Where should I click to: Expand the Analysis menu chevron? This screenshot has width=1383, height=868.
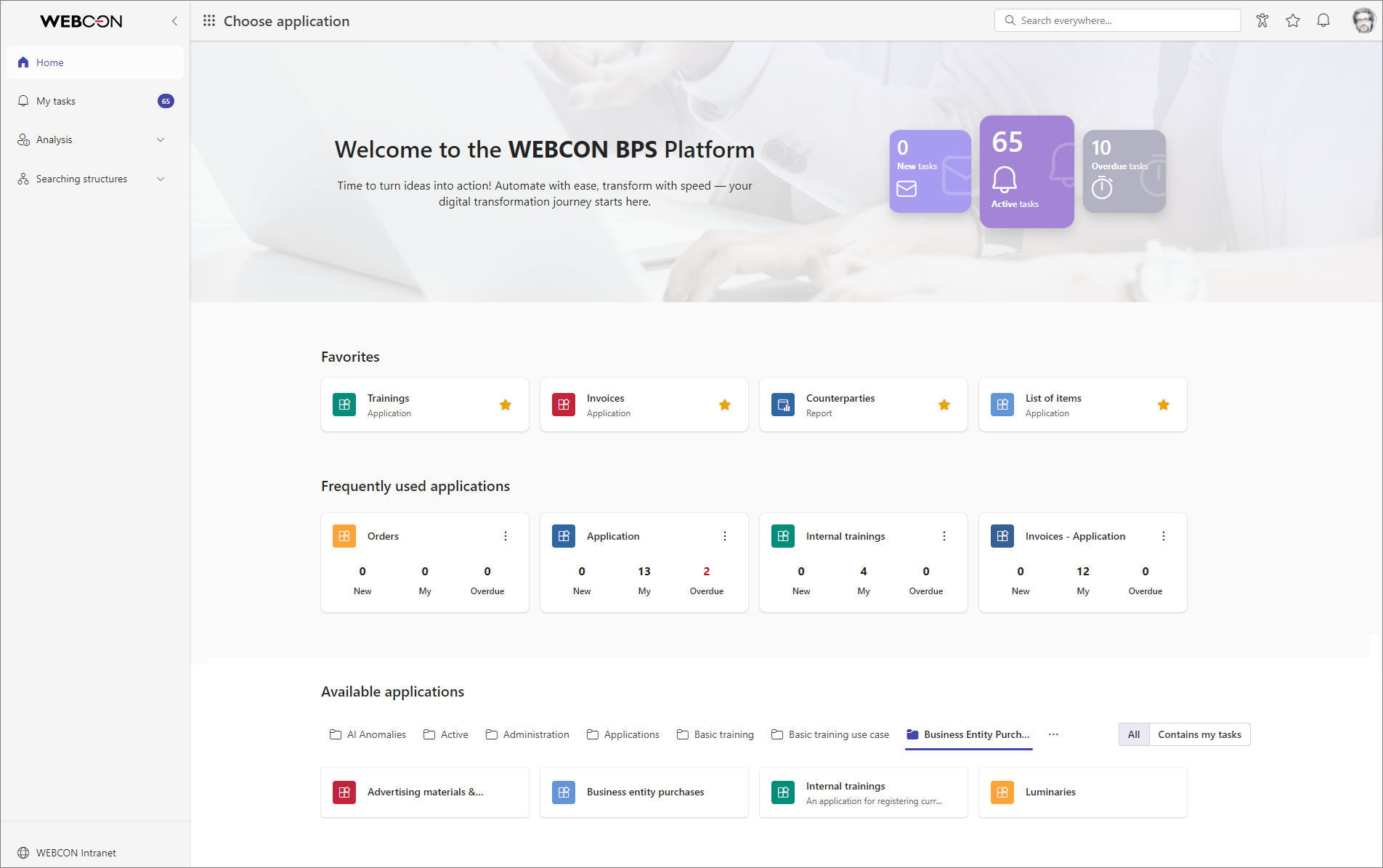(161, 139)
